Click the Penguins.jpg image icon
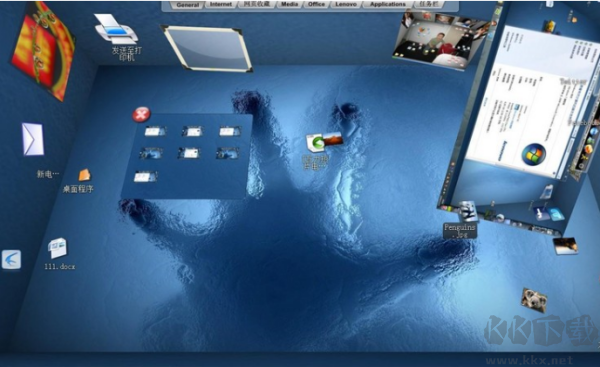Image resolution: width=600 pixels, height=367 pixels. (x=467, y=212)
